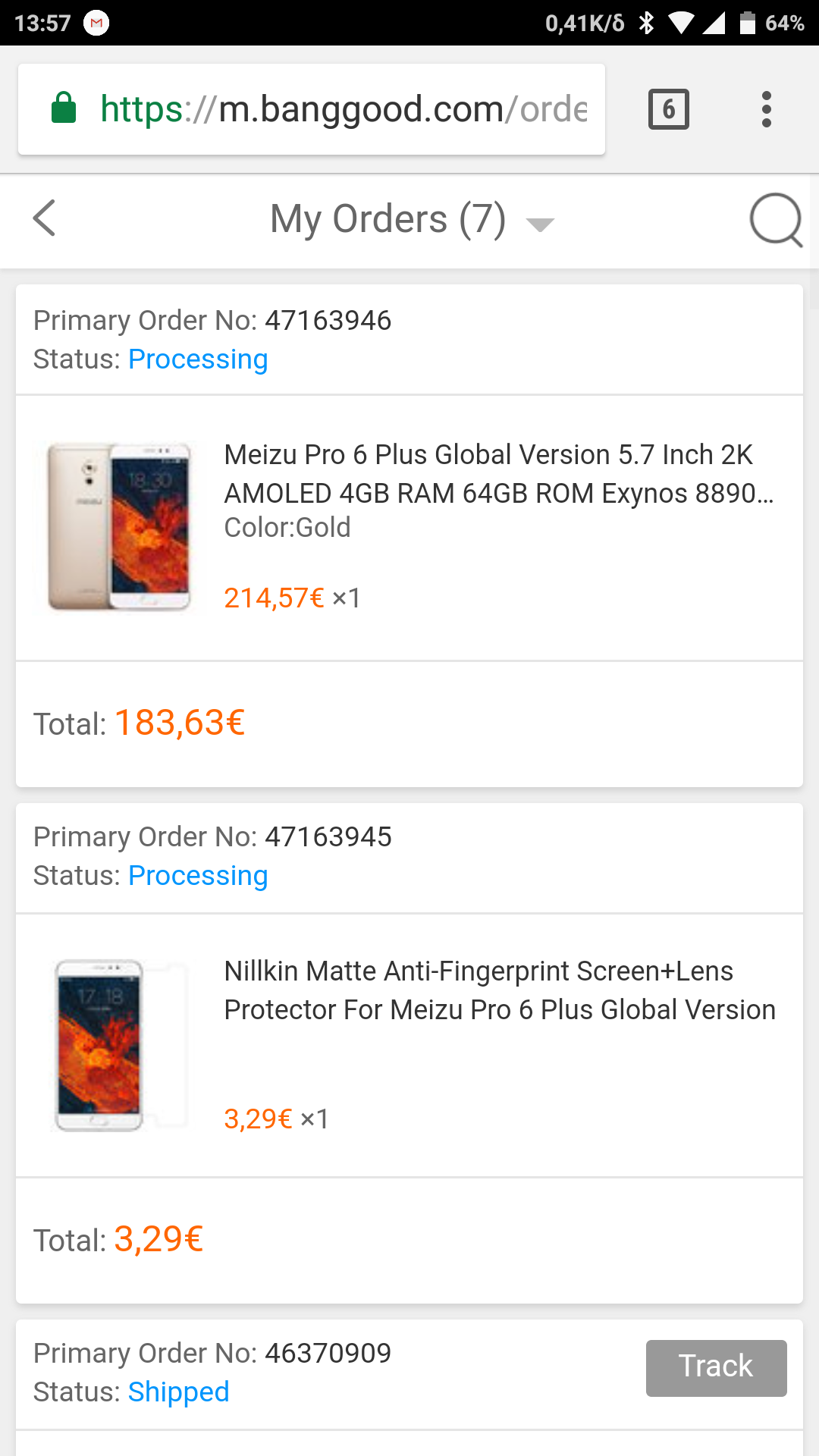Open the browser three-dot overflow menu
Screen dimensions: 819x1456
[767, 109]
